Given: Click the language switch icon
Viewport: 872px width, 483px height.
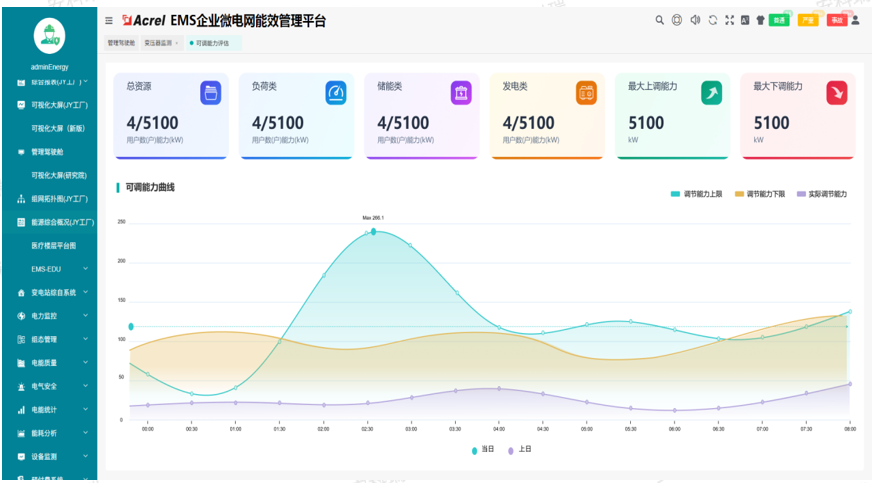Looking at the screenshot, I should coord(745,20).
